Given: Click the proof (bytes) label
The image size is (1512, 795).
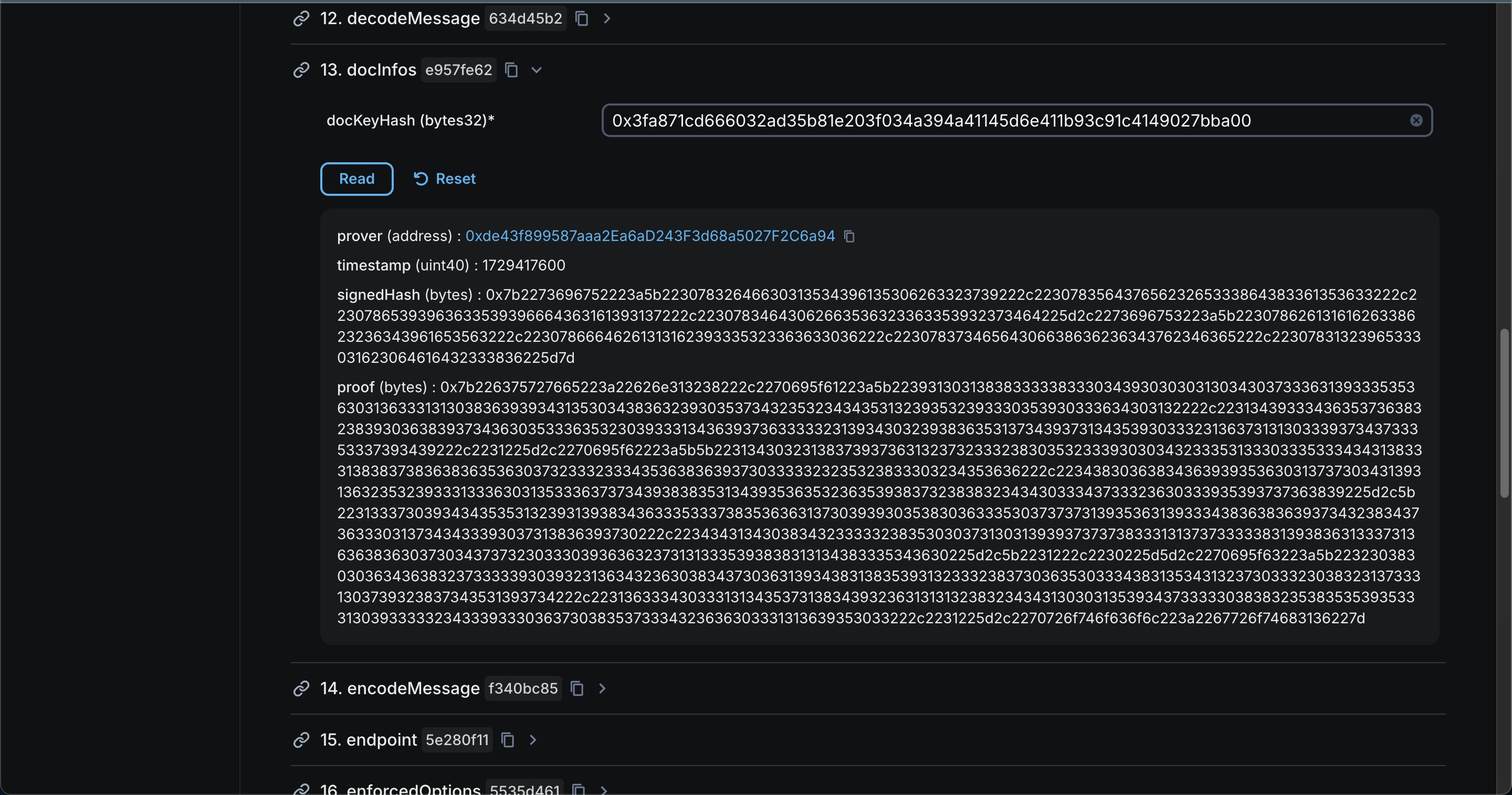Looking at the screenshot, I should [382, 387].
